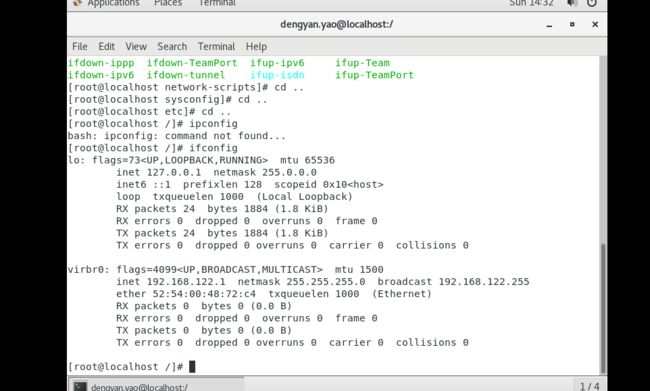This screenshot has width=650, height=391.
Task: Open the Applications menu in top bar
Action: [x=113, y=3]
